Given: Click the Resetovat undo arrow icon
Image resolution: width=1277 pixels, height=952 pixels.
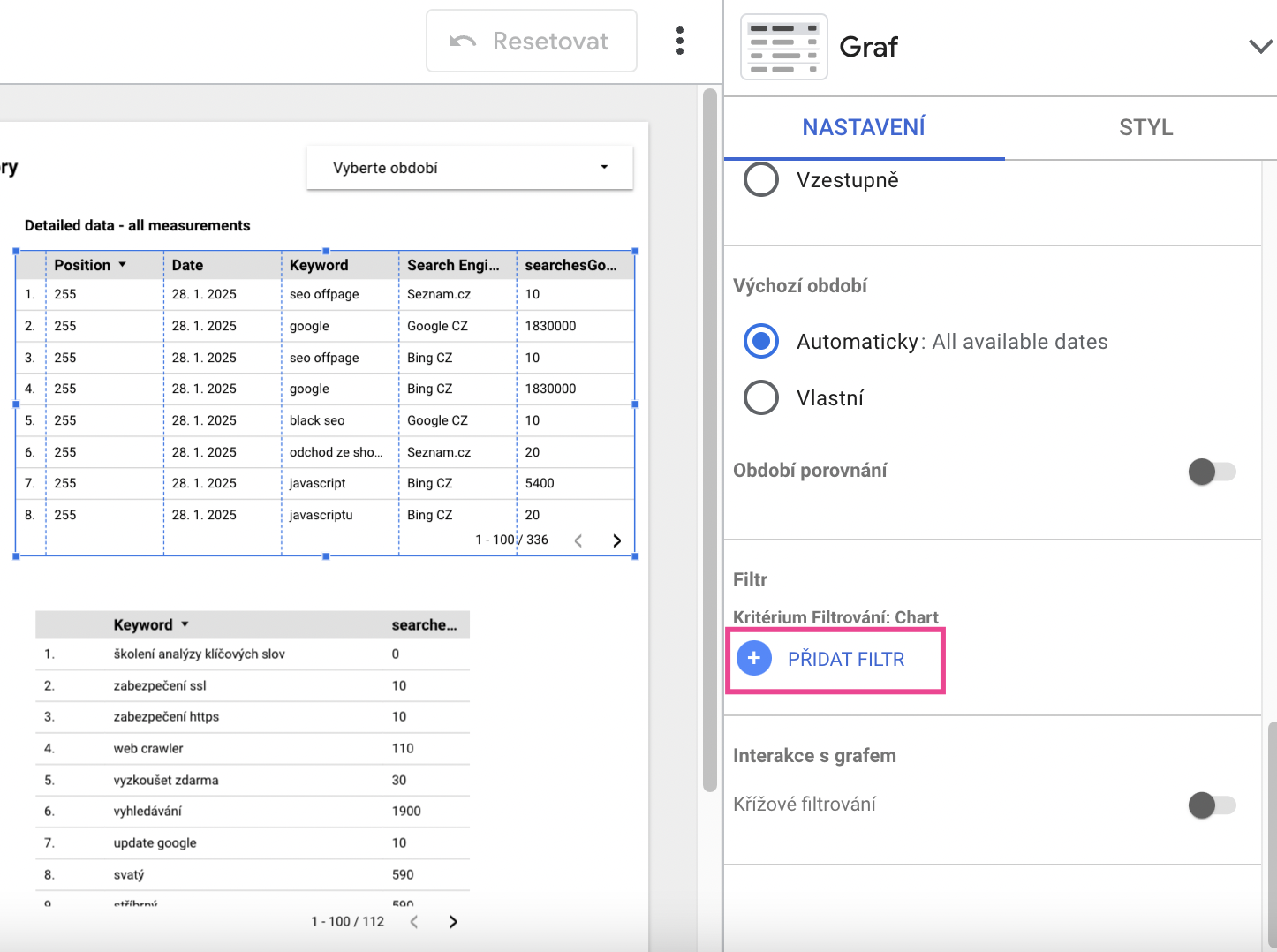Looking at the screenshot, I should (463, 42).
